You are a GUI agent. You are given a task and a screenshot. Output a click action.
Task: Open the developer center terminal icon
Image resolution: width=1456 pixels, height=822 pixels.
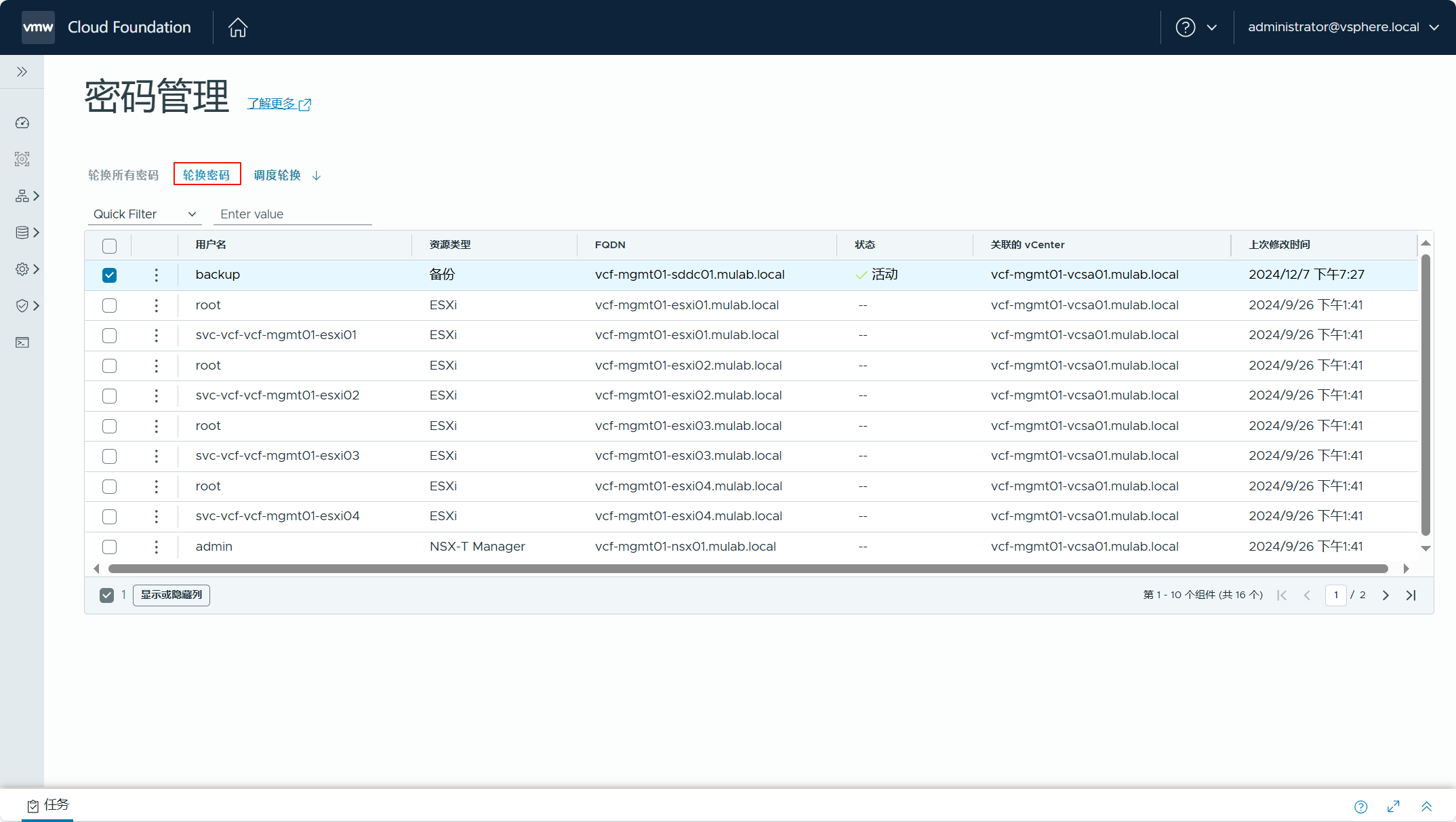point(22,342)
